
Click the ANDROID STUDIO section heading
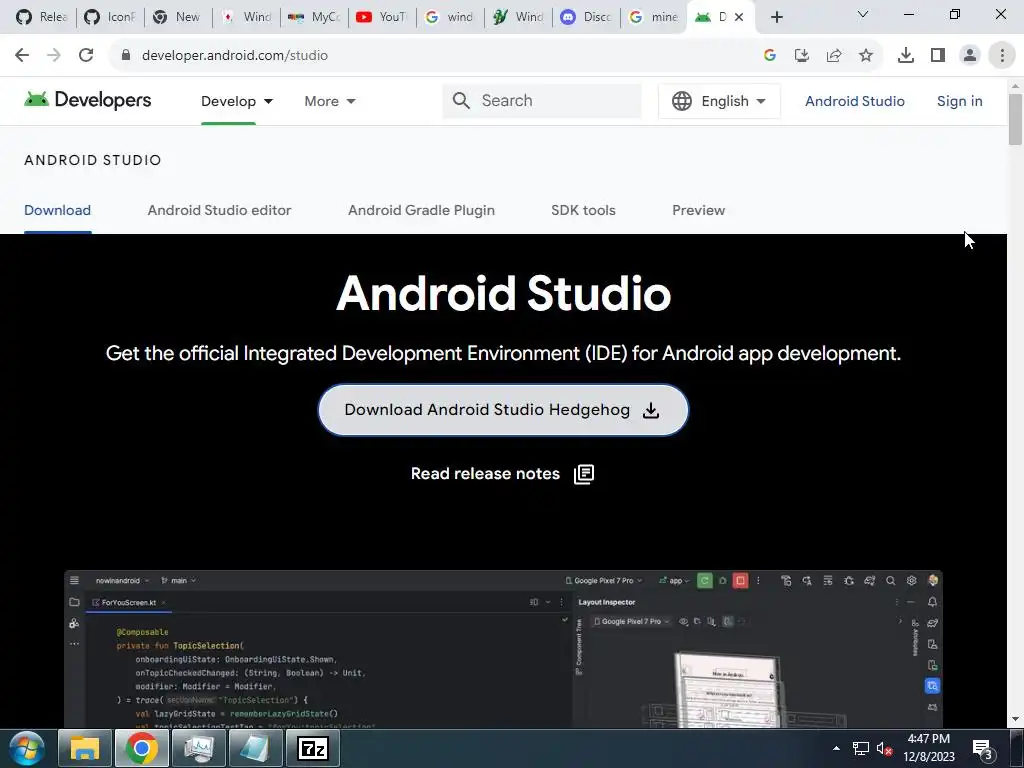click(93, 161)
